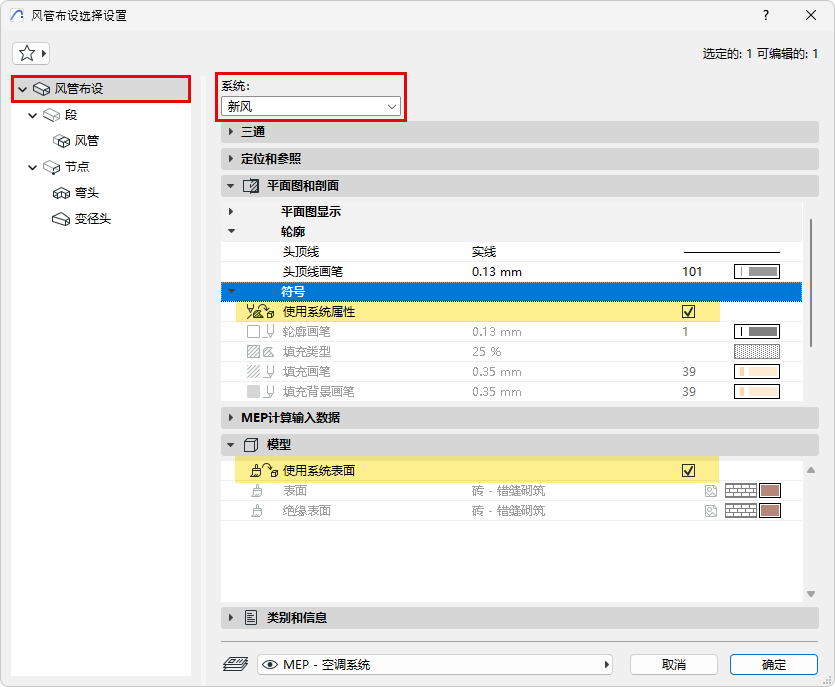Select the 弯头 tree item
This screenshot has width=835, height=687.
87,193
